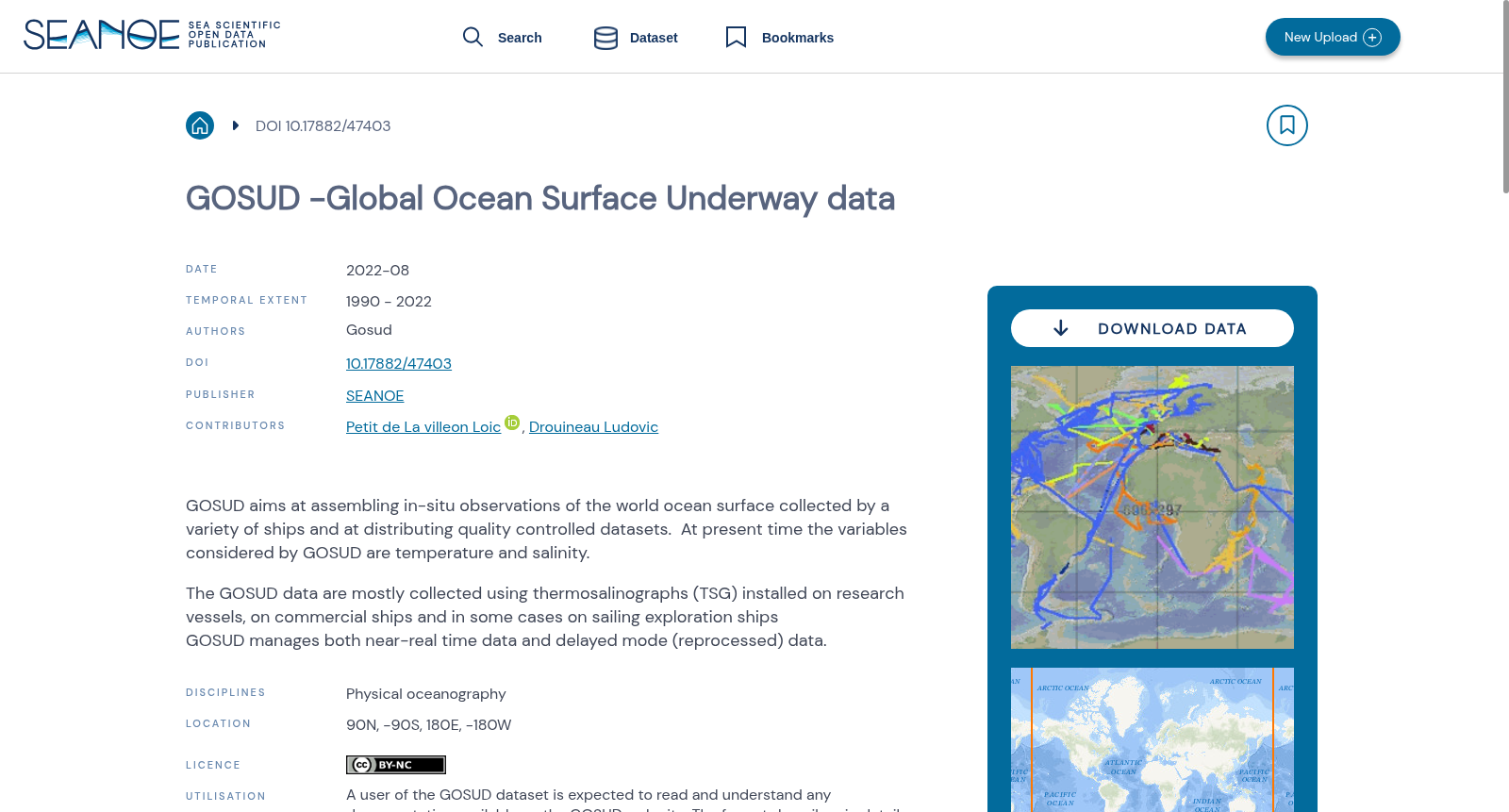Open the world ocean map thumbnail
Viewport: 1509px width, 812px height.
pos(1152,739)
